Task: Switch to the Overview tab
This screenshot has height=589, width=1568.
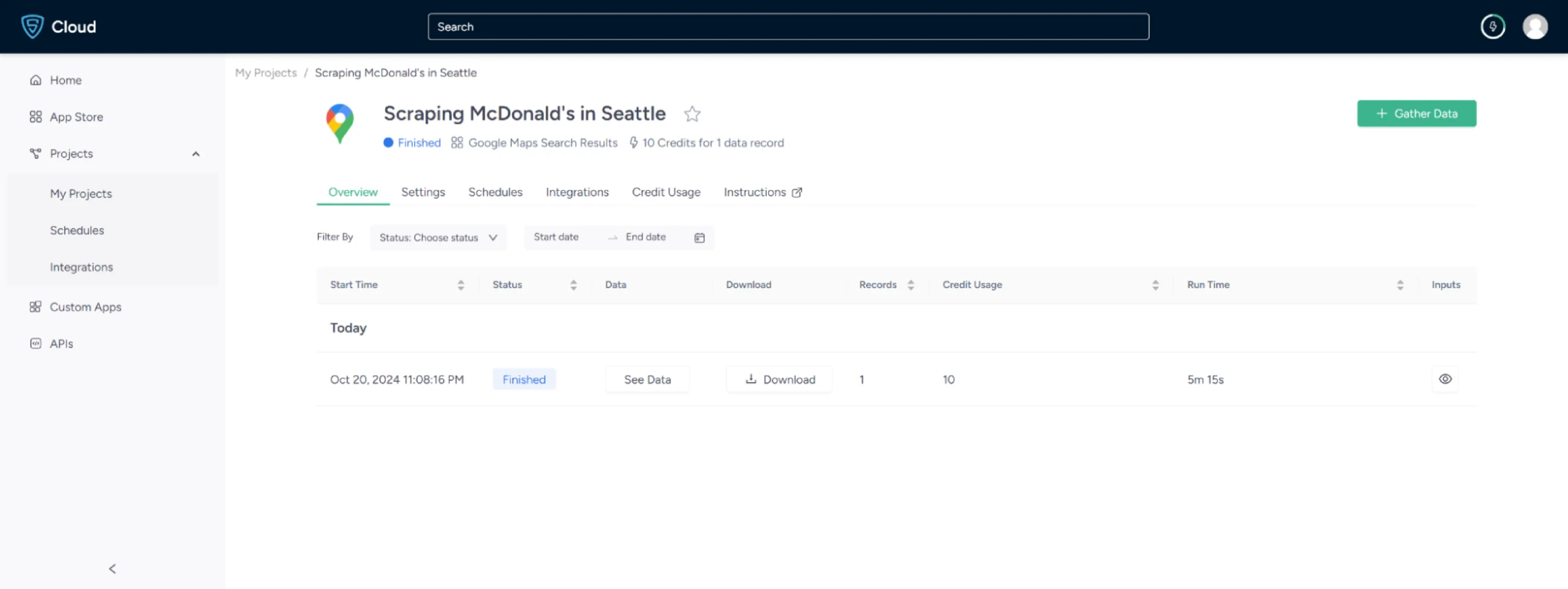Action: (x=353, y=192)
